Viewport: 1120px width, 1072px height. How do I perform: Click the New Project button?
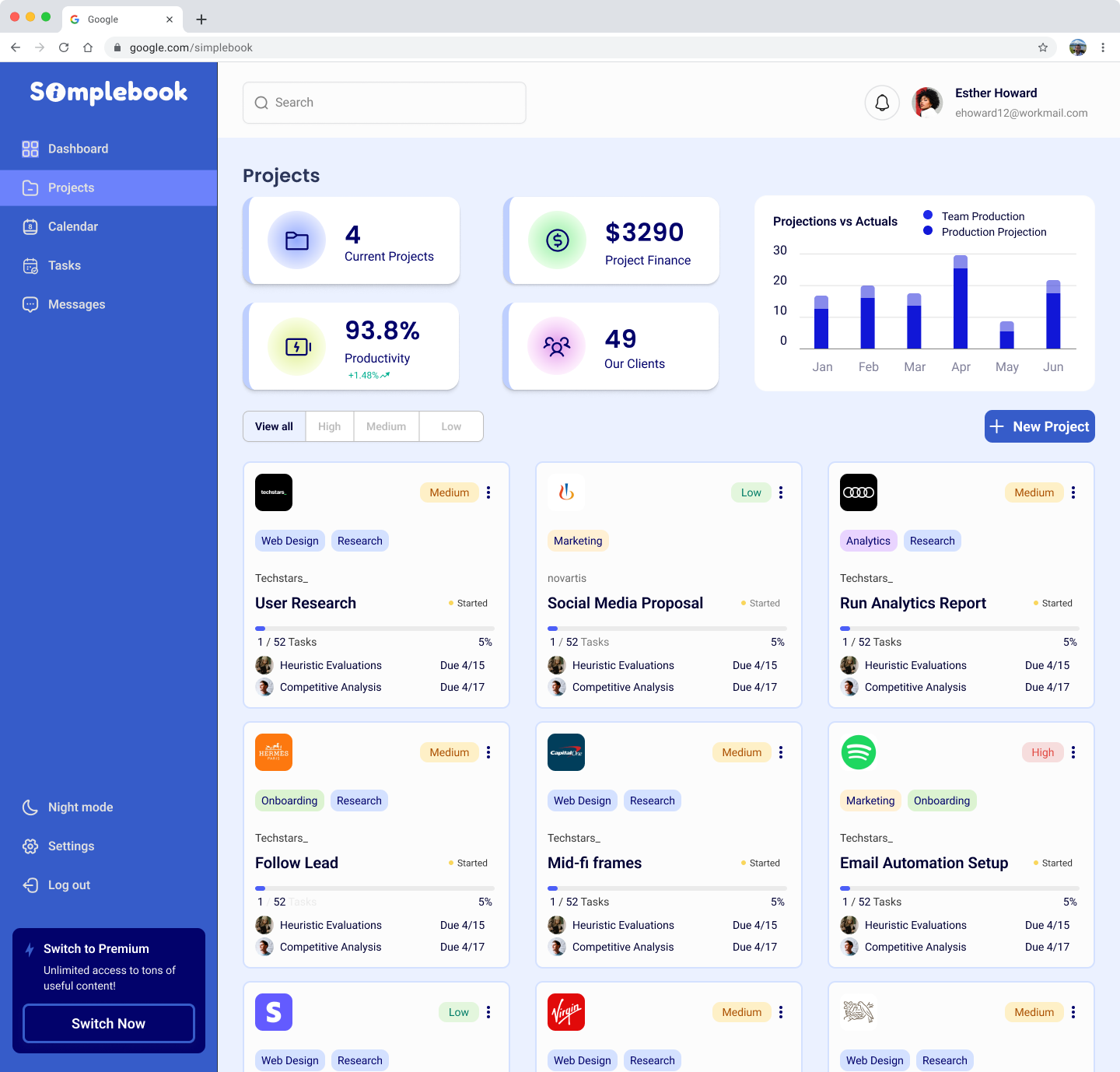tap(1040, 426)
